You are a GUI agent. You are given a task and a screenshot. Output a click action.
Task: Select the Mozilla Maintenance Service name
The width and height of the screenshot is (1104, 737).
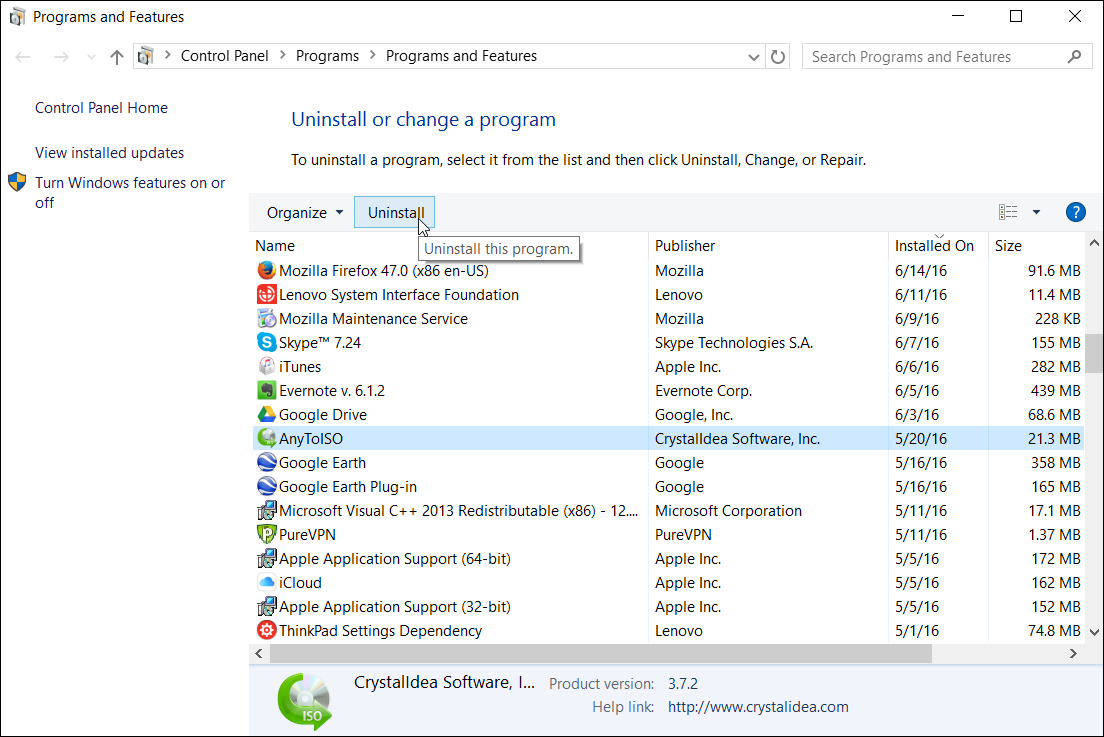pos(373,319)
